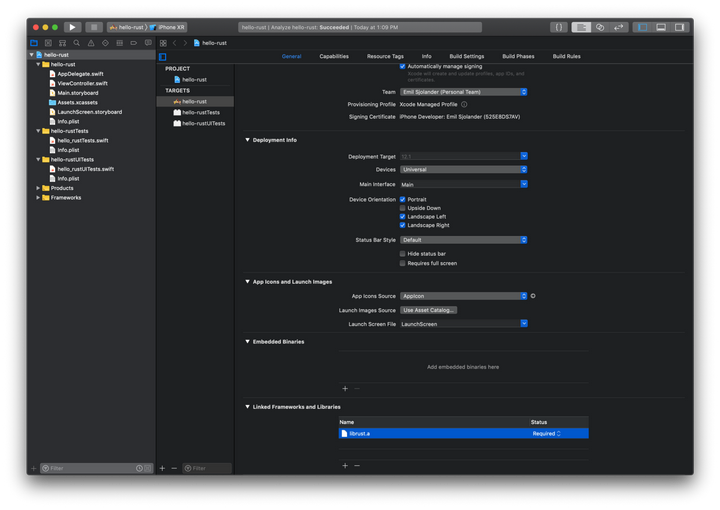Add a linked framework with plus button
The width and height of the screenshot is (720, 510).
click(345, 465)
